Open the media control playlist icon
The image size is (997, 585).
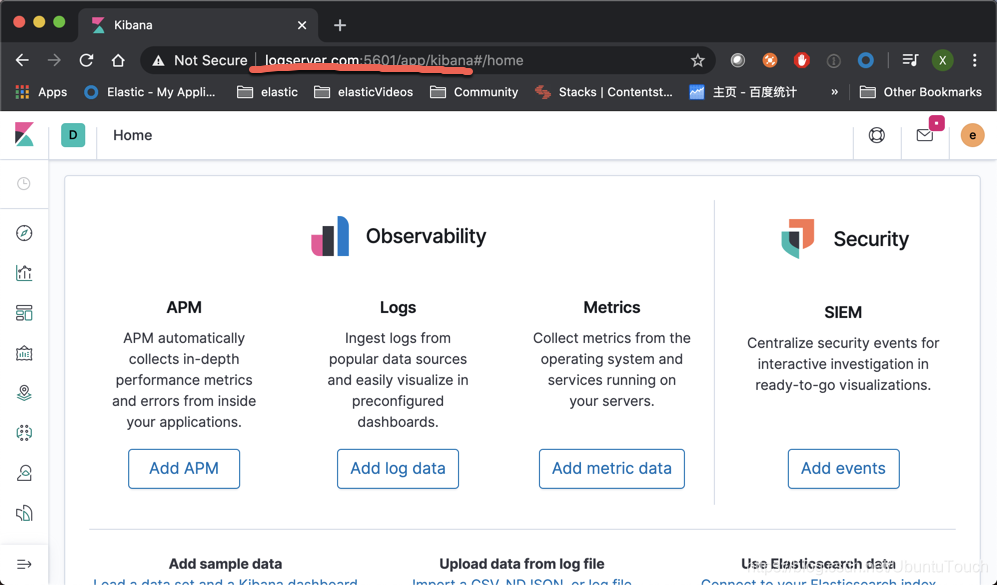pyautogui.click(x=910, y=60)
